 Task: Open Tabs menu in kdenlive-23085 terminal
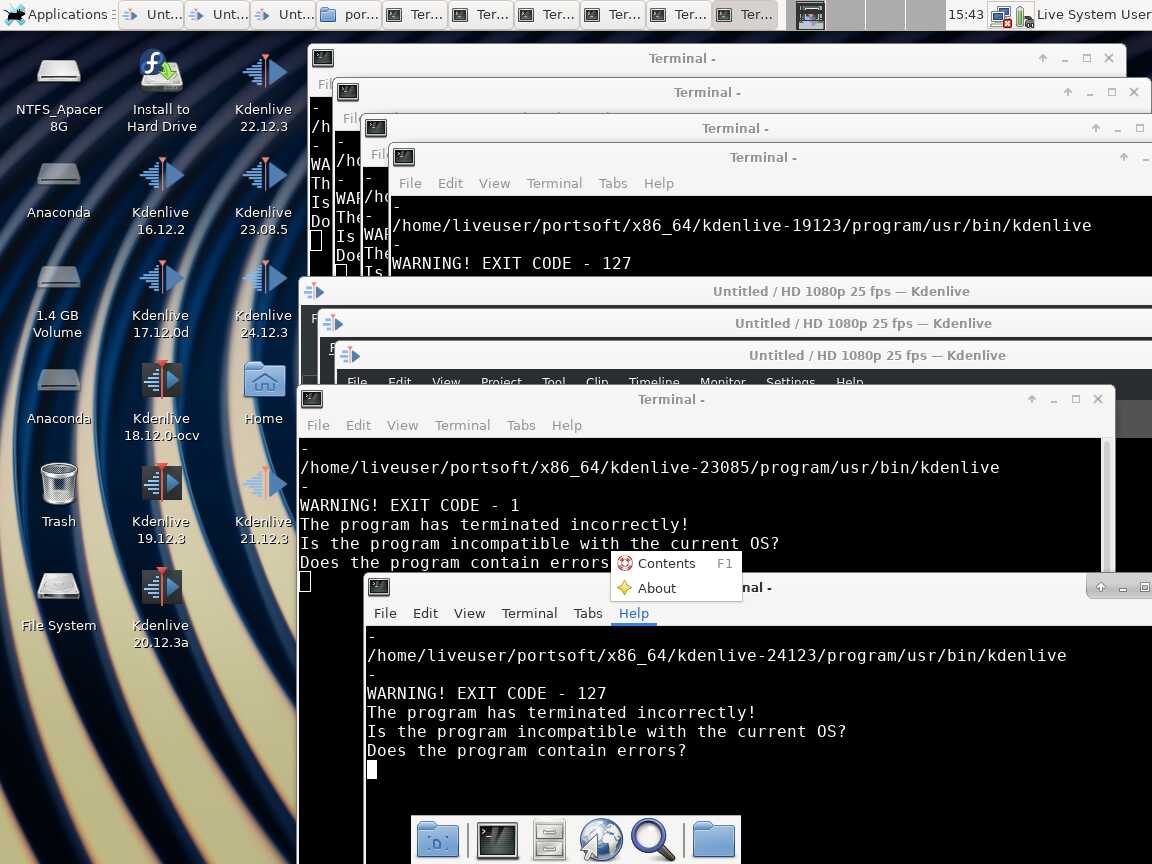coord(521,425)
